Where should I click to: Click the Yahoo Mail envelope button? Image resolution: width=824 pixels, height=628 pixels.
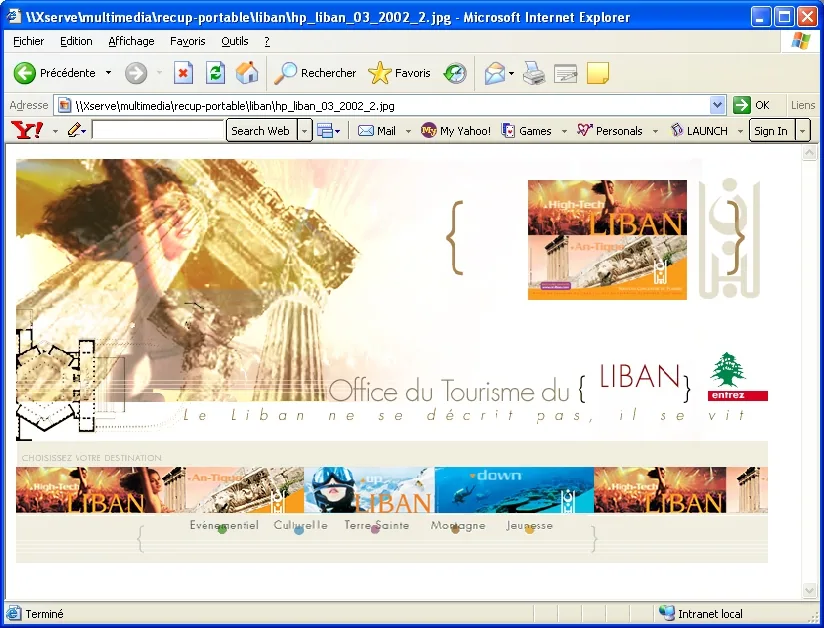[x=377, y=131]
